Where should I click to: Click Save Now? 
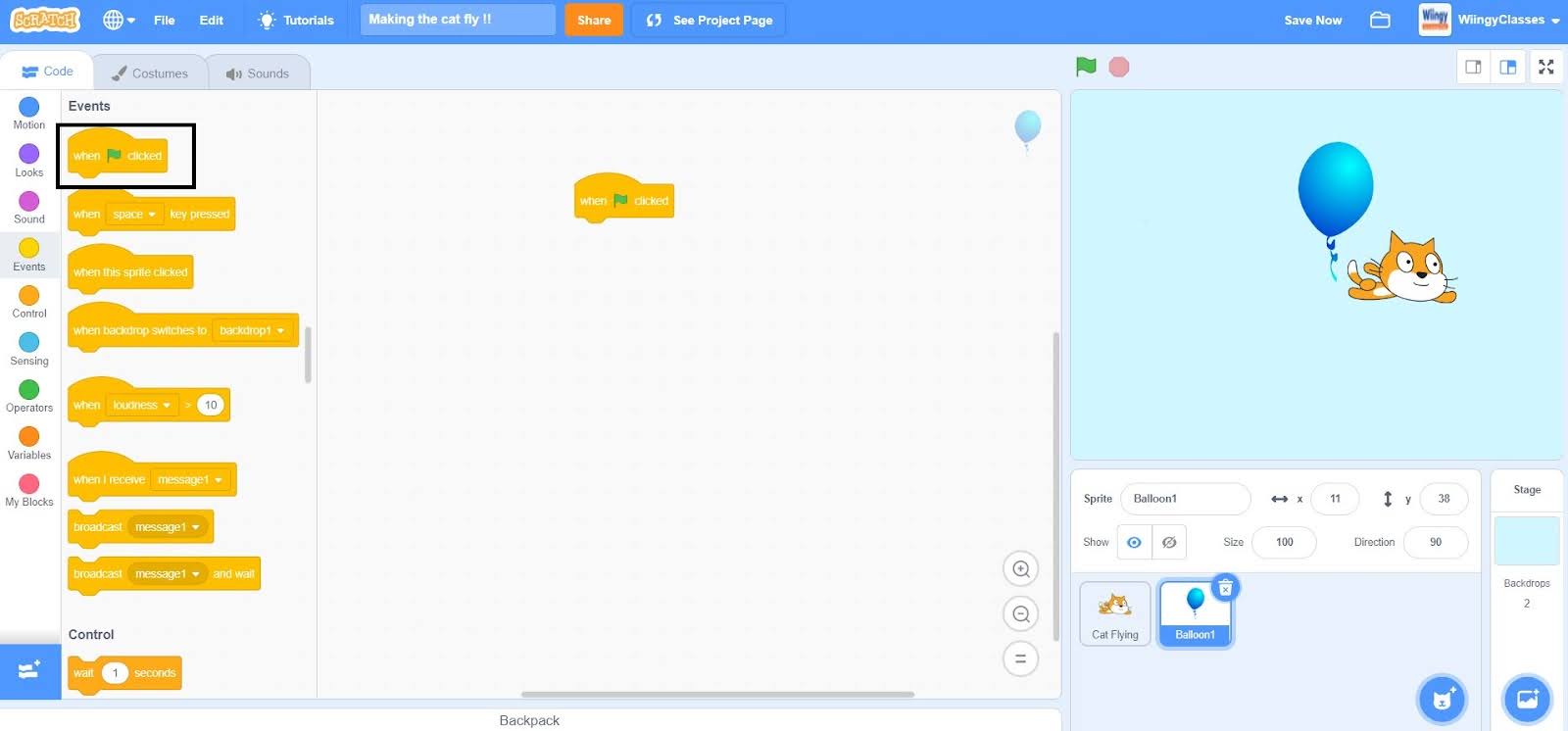coord(1313,20)
